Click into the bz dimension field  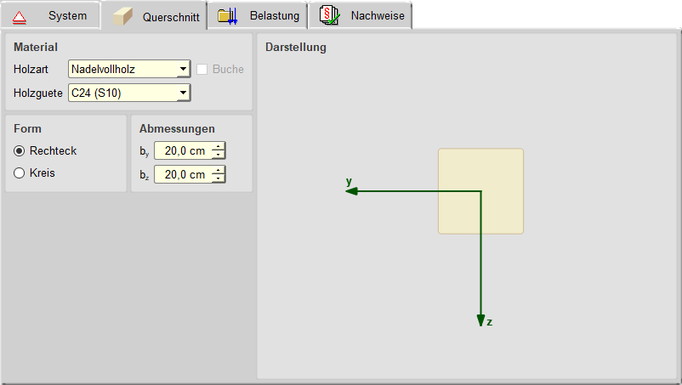pyautogui.click(x=184, y=174)
